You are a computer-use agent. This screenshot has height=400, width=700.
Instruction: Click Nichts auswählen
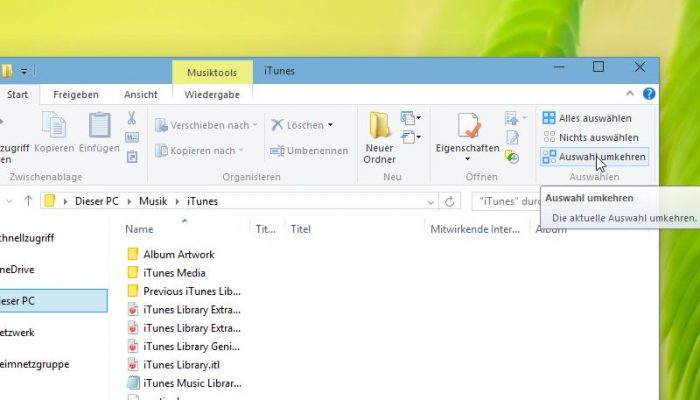click(592, 138)
